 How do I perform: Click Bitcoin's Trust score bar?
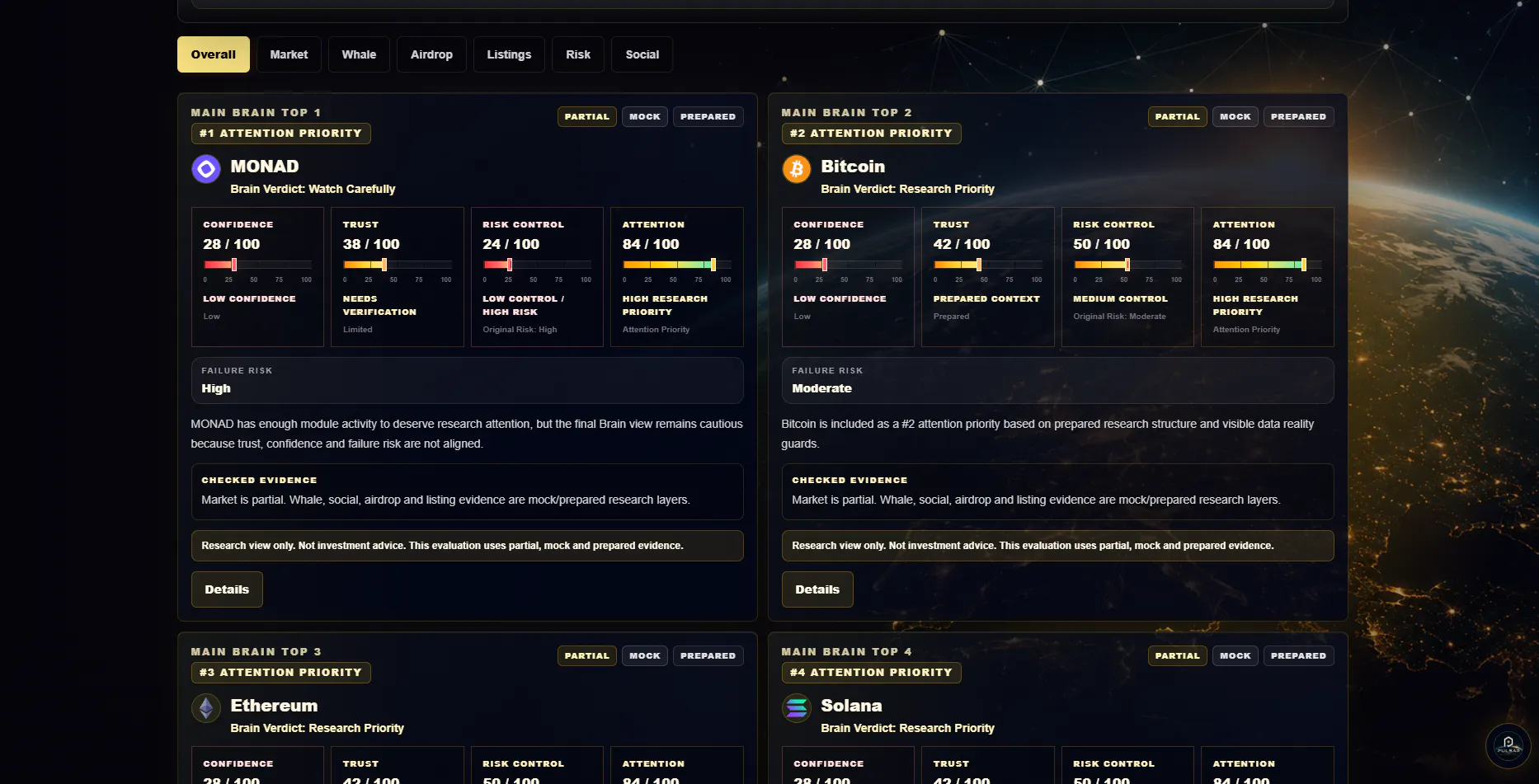click(988, 265)
